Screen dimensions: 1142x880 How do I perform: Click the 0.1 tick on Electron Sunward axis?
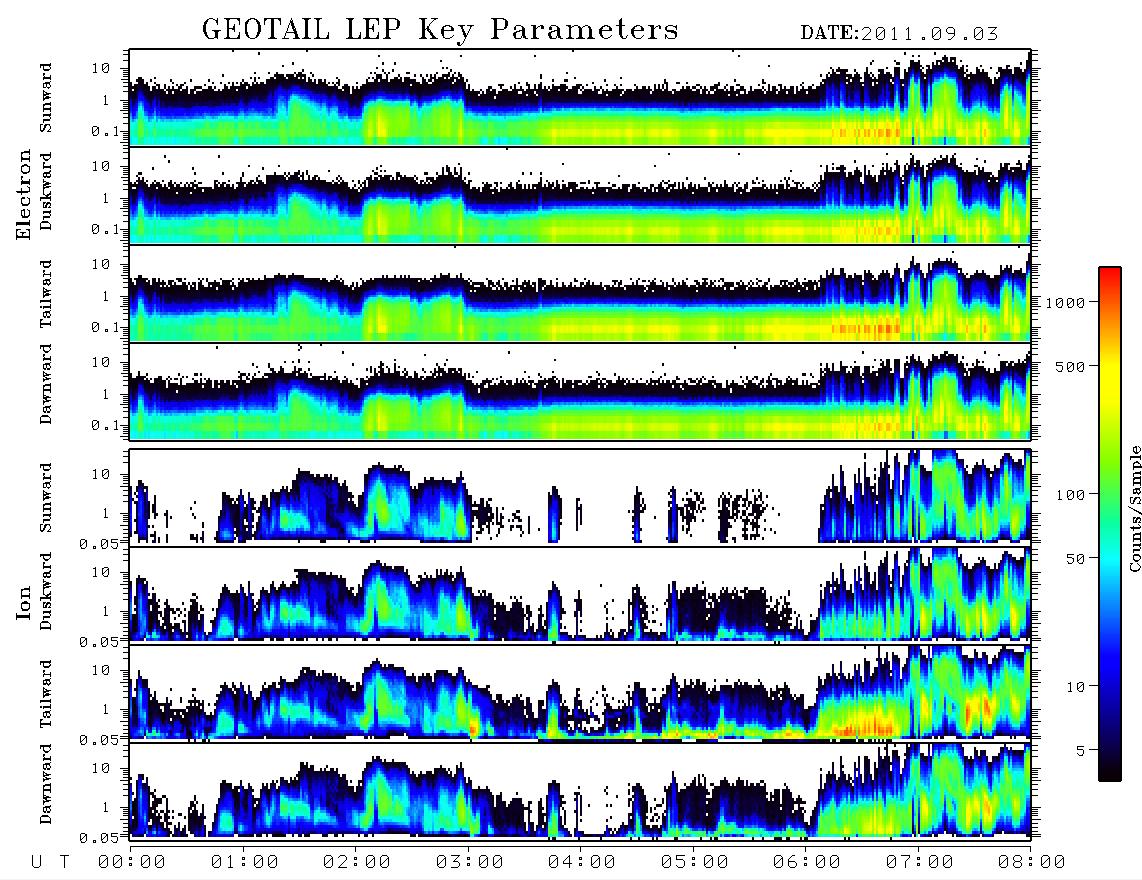(105, 132)
